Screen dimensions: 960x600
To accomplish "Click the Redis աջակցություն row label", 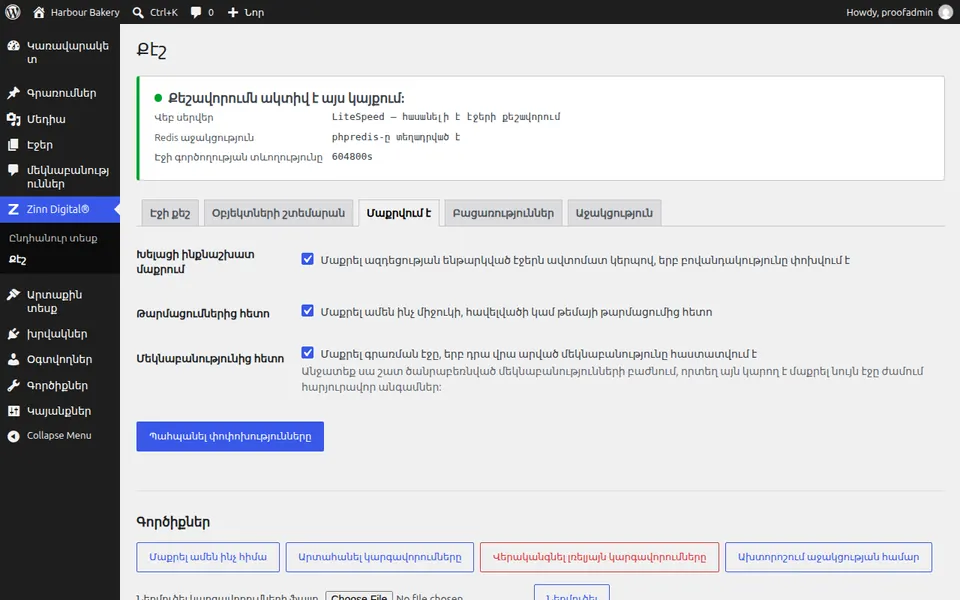I will (x=204, y=138).
